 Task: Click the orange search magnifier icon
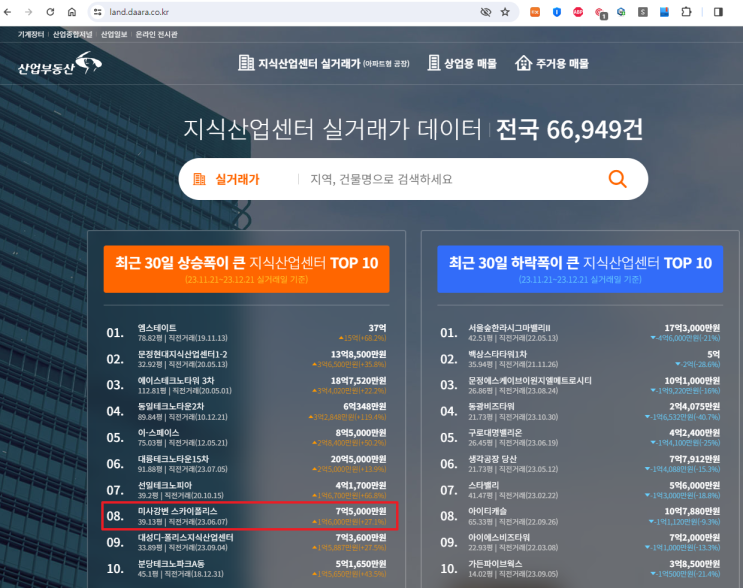click(x=617, y=179)
